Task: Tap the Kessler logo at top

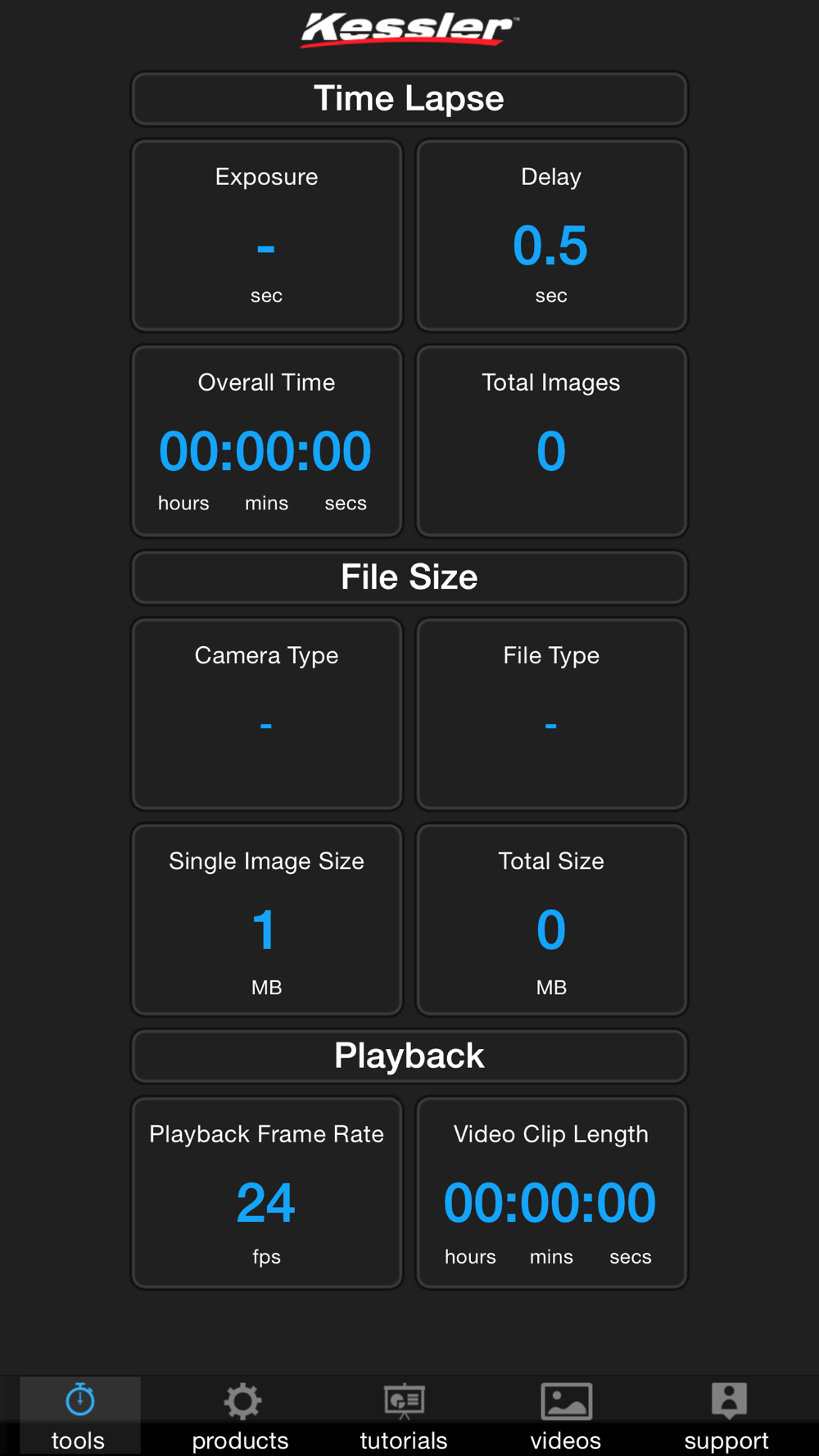Action: coord(409,29)
